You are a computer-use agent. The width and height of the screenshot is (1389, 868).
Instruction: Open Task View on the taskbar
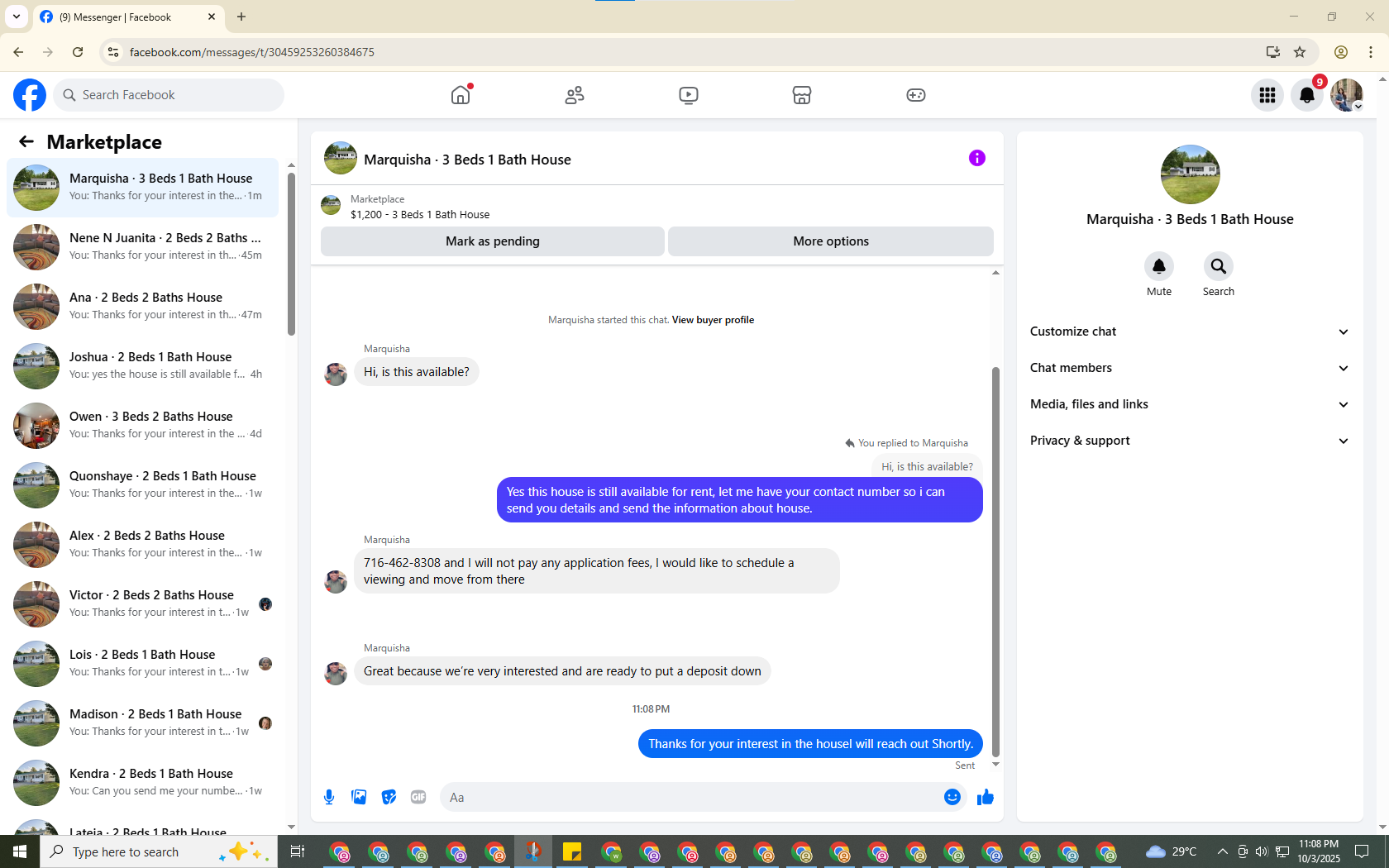click(298, 851)
